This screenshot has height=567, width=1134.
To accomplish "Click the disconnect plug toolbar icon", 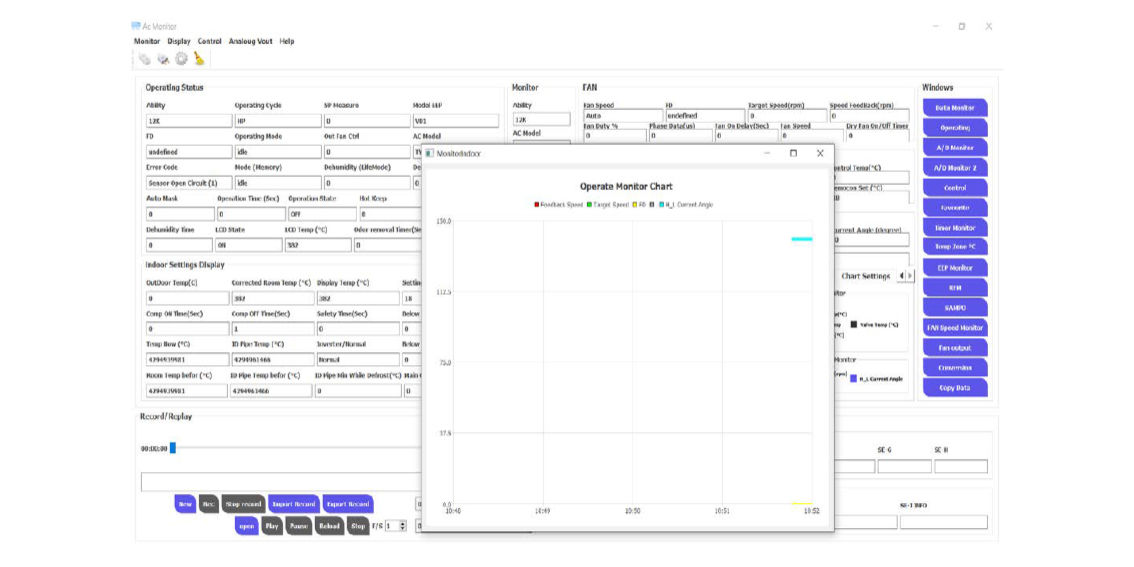I will point(163,59).
